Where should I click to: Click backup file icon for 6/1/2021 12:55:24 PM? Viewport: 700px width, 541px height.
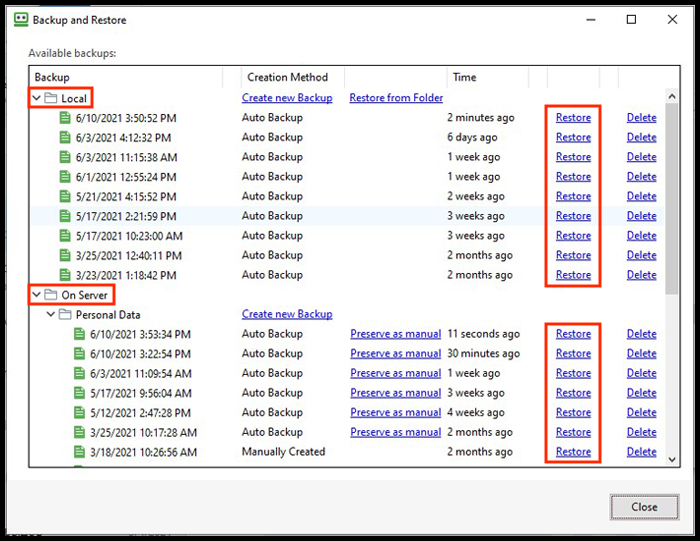pyautogui.click(x=65, y=177)
